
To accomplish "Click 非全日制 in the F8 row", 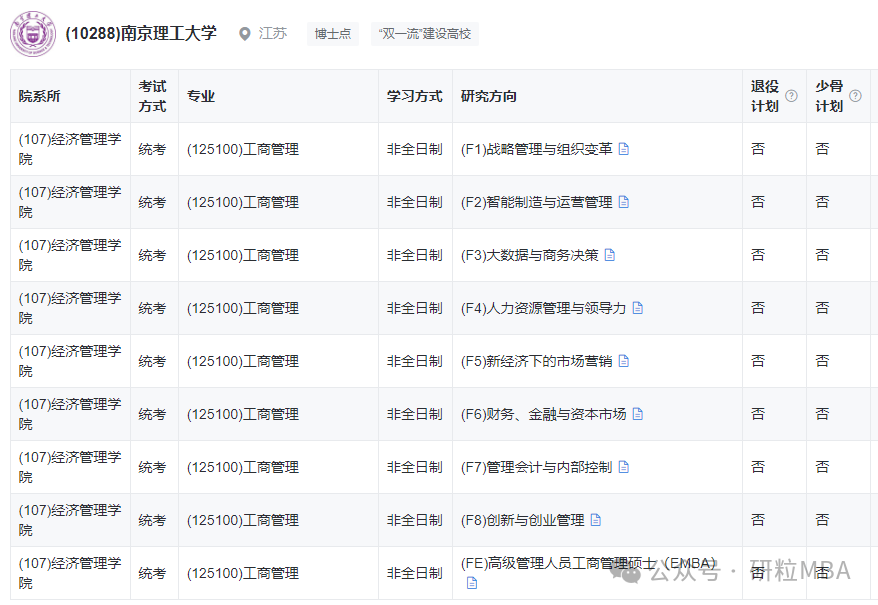I will pos(414,520).
